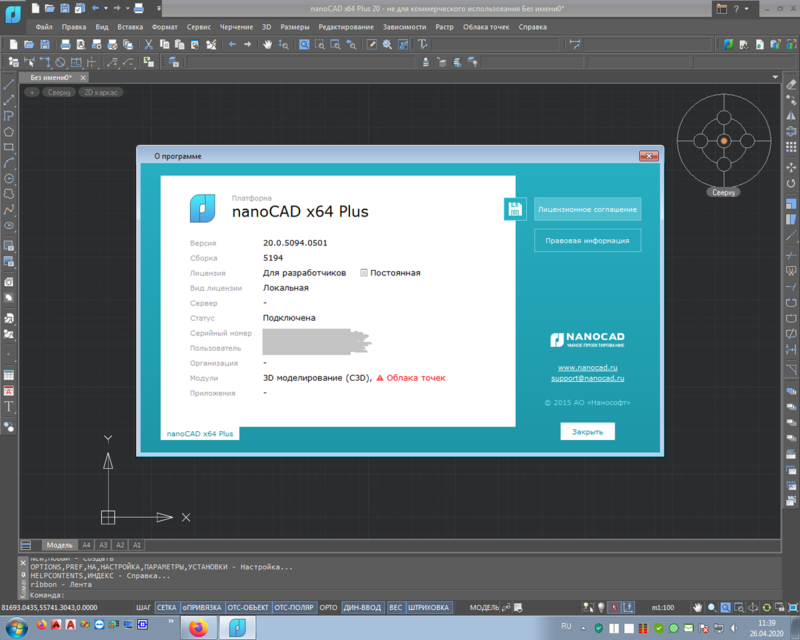
Task: Click the Firefox icon in the taskbar
Action: pos(198,627)
